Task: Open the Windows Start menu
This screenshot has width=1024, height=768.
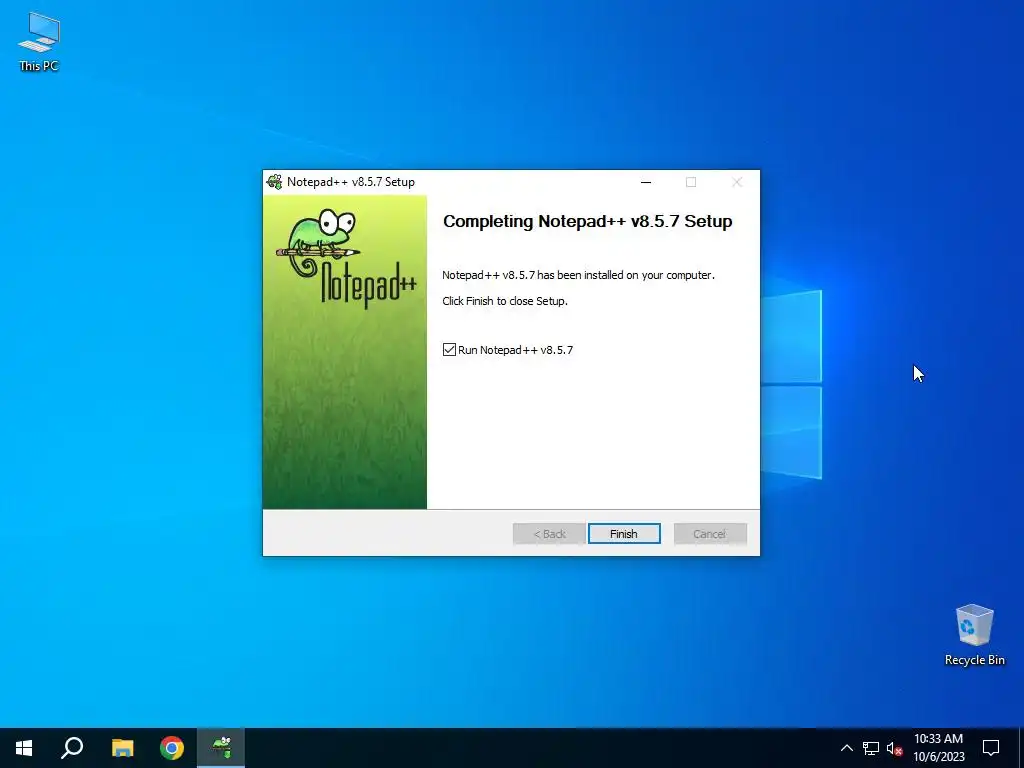Action: [x=24, y=748]
